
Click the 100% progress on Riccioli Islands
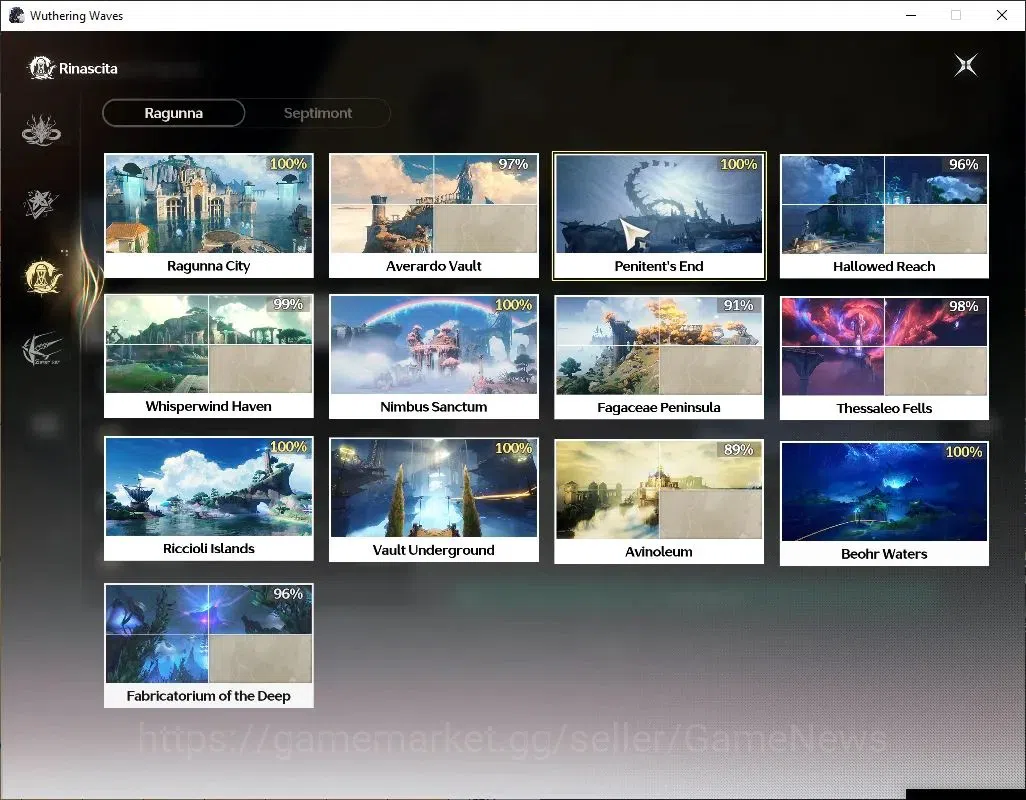click(289, 447)
